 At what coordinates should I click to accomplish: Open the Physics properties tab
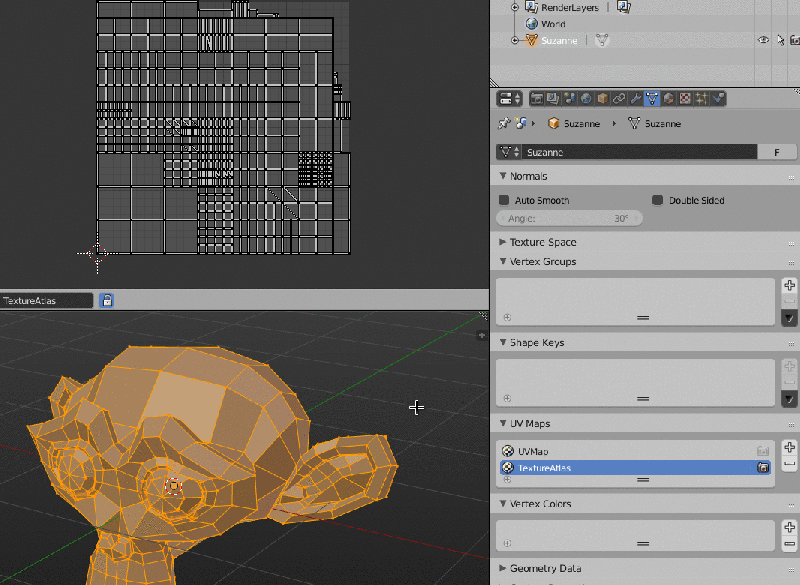pyautogui.click(x=719, y=98)
